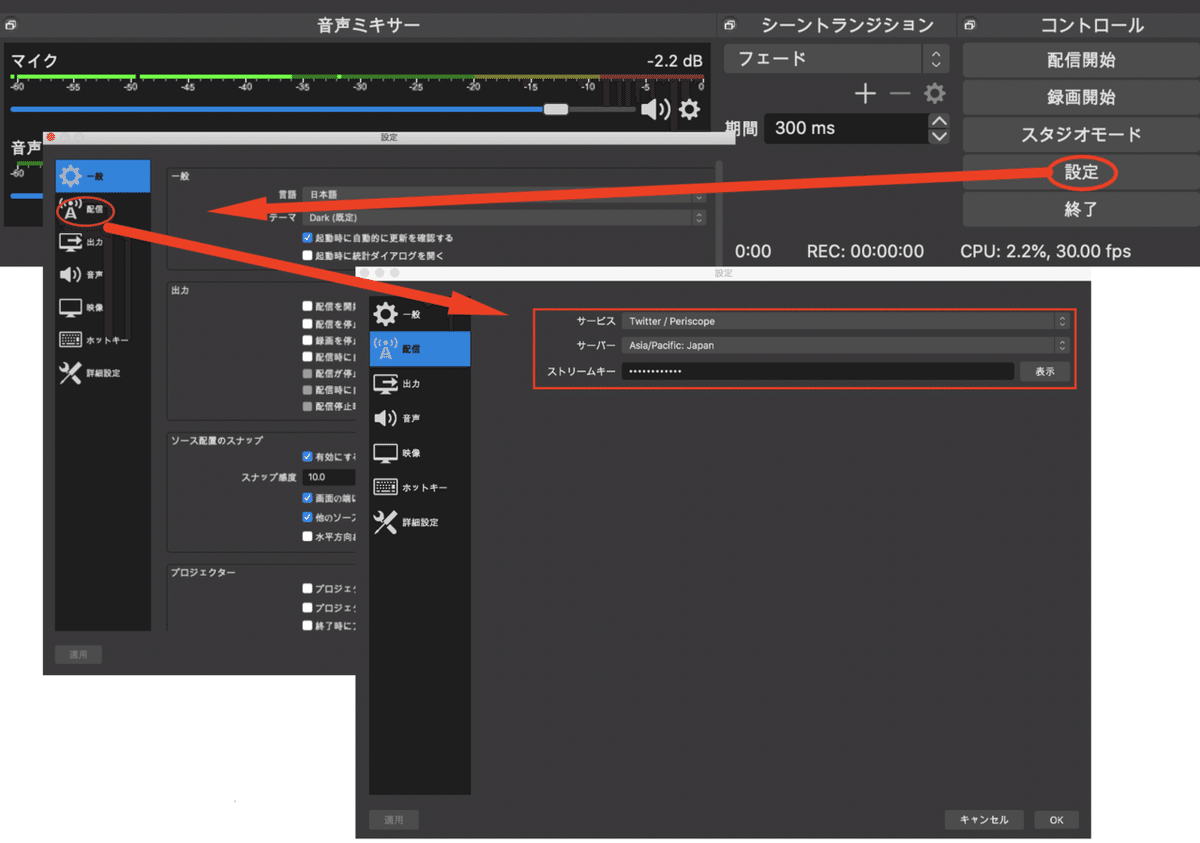Click status text "CPU: 2.2%, 30.00 fps"
Image resolution: width=1200 pixels, height=843 pixels.
[x=1046, y=251]
